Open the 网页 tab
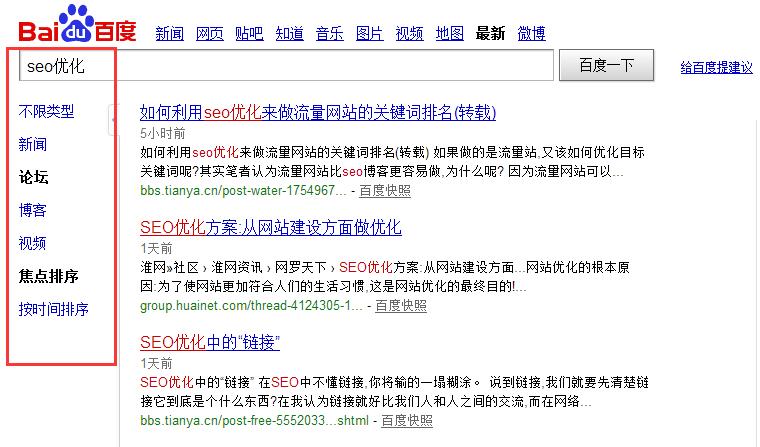The width and height of the screenshot is (760, 447). coord(210,33)
